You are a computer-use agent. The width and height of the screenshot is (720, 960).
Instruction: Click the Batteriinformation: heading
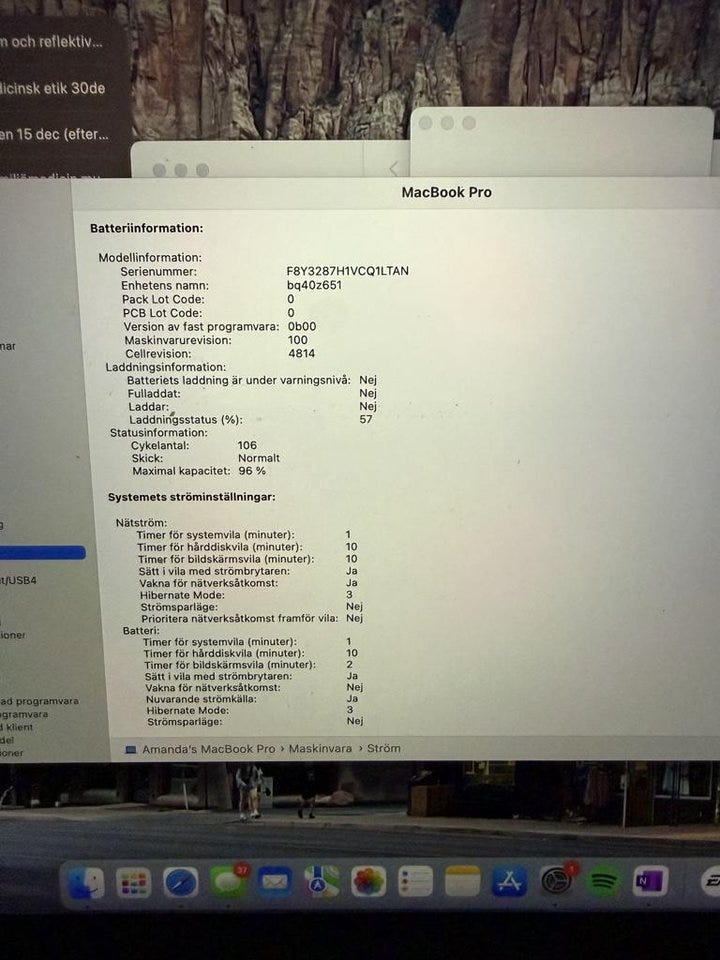(146, 228)
